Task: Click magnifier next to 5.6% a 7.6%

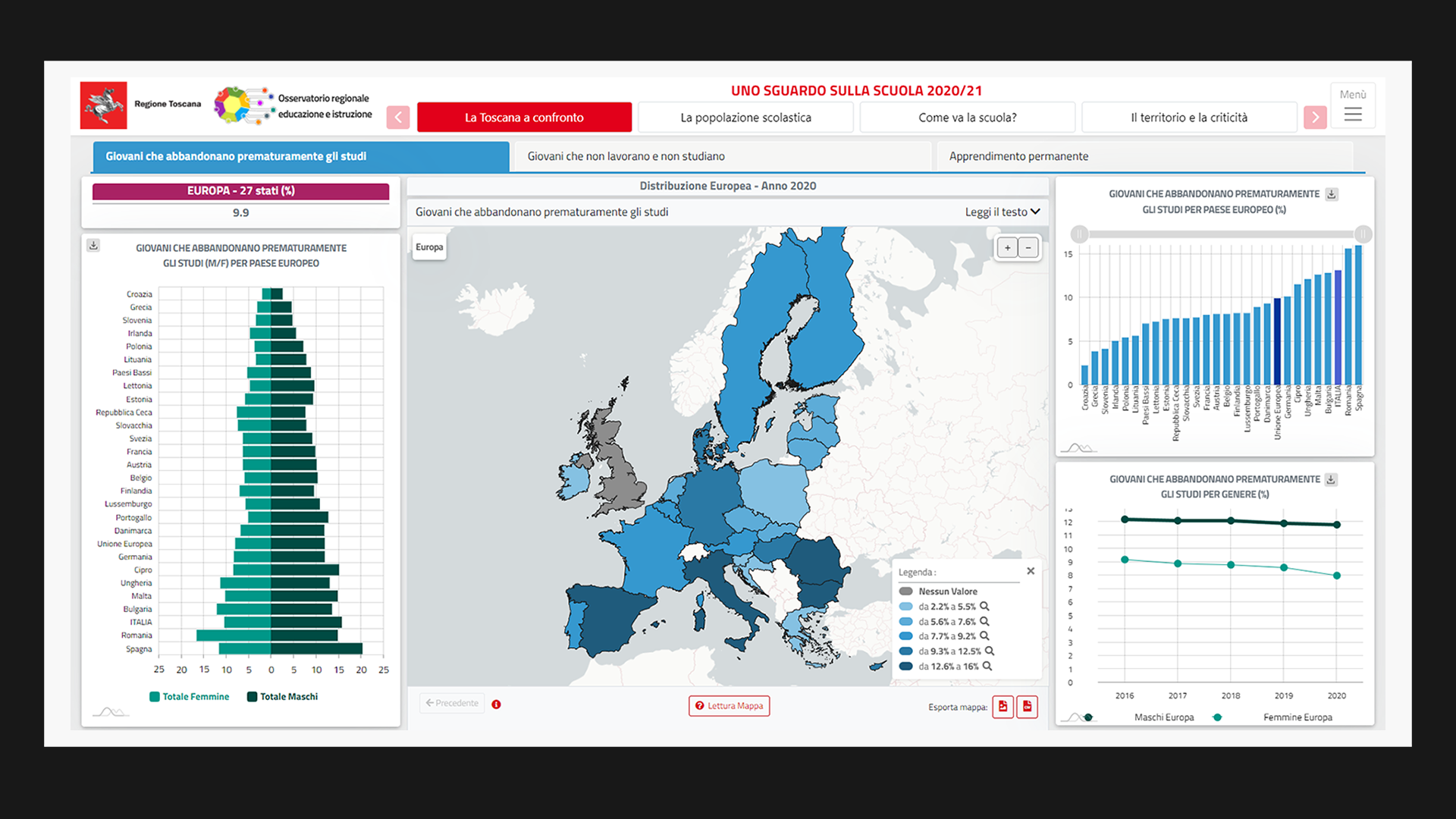Action: pyautogui.click(x=984, y=621)
